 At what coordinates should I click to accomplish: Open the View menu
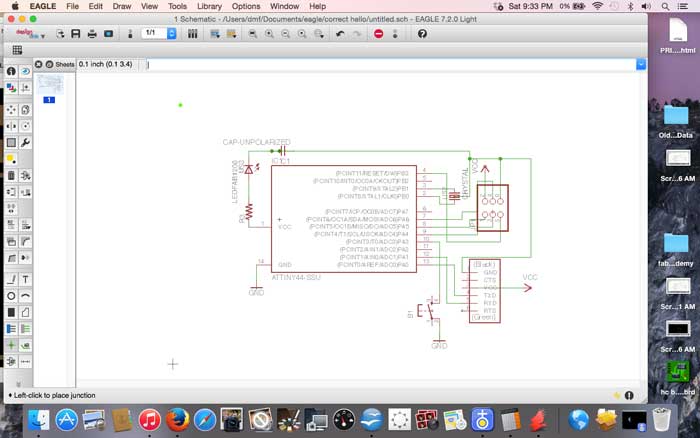[x=149, y=6]
